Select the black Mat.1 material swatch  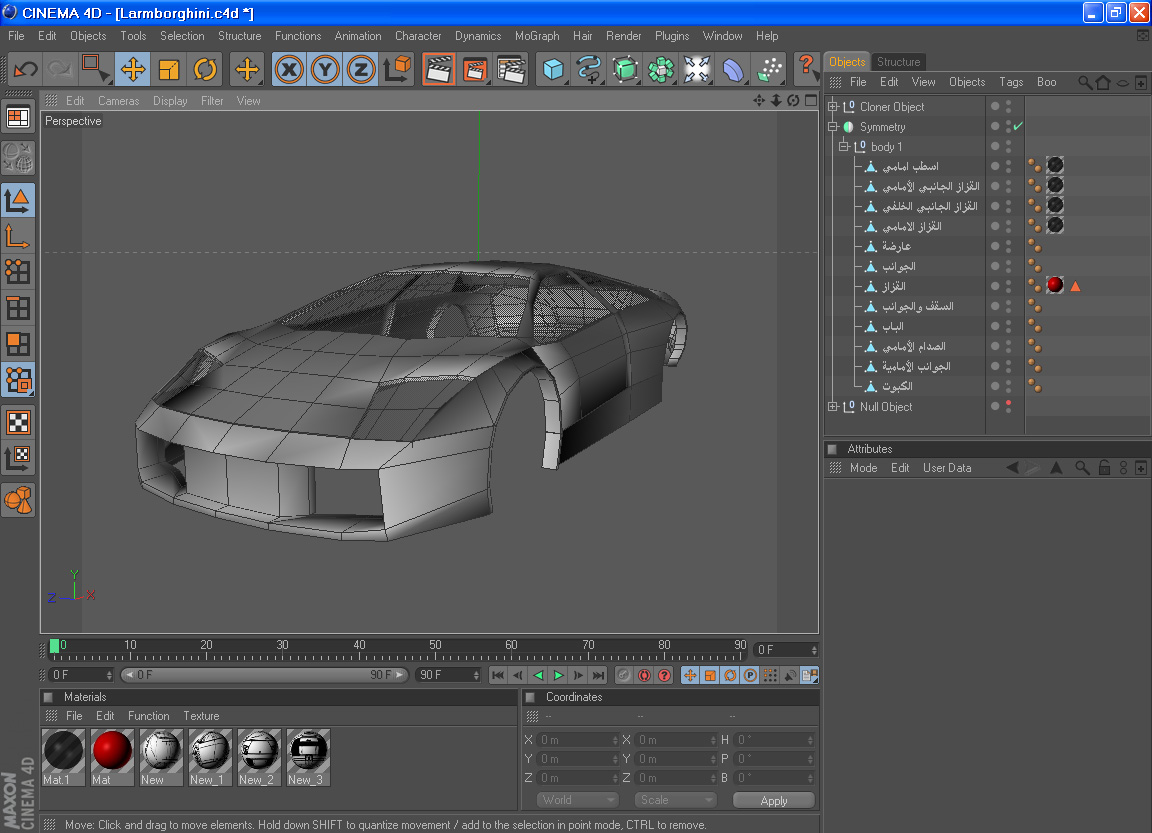[63, 757]
